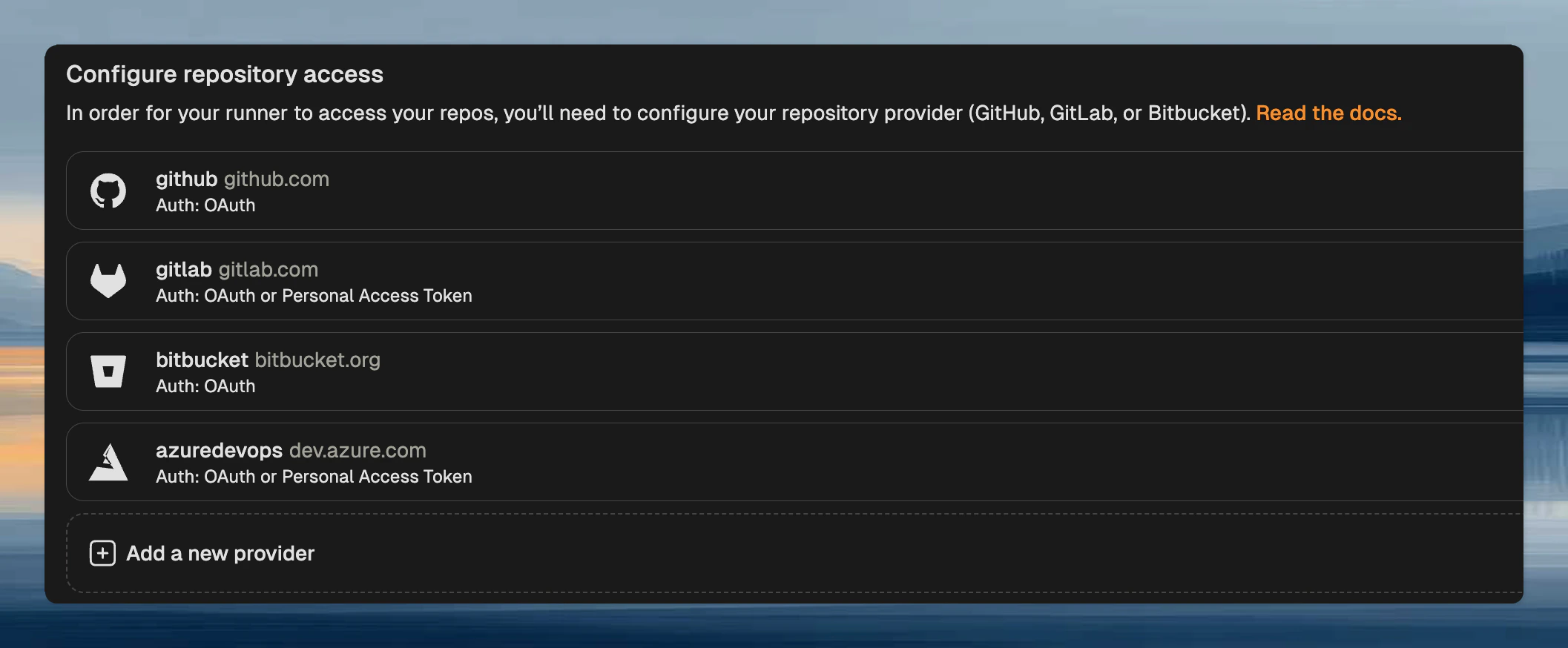Click the Add a new provider label
Screen dimensions: 1568x648
pyautogui.click(x=220, y=553)
